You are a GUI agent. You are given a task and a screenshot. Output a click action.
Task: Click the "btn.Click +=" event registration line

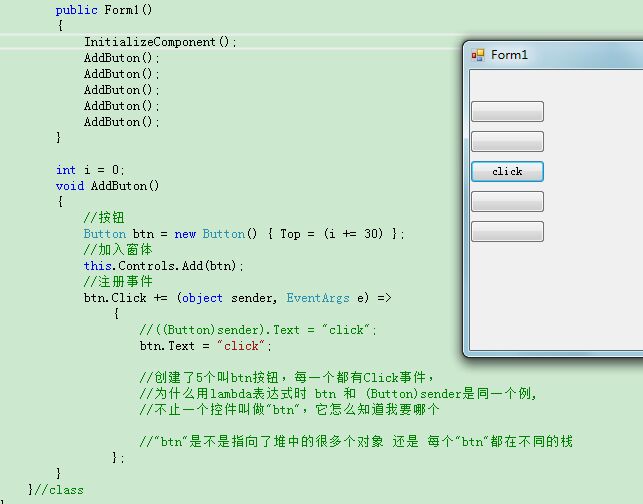point(237,298)
